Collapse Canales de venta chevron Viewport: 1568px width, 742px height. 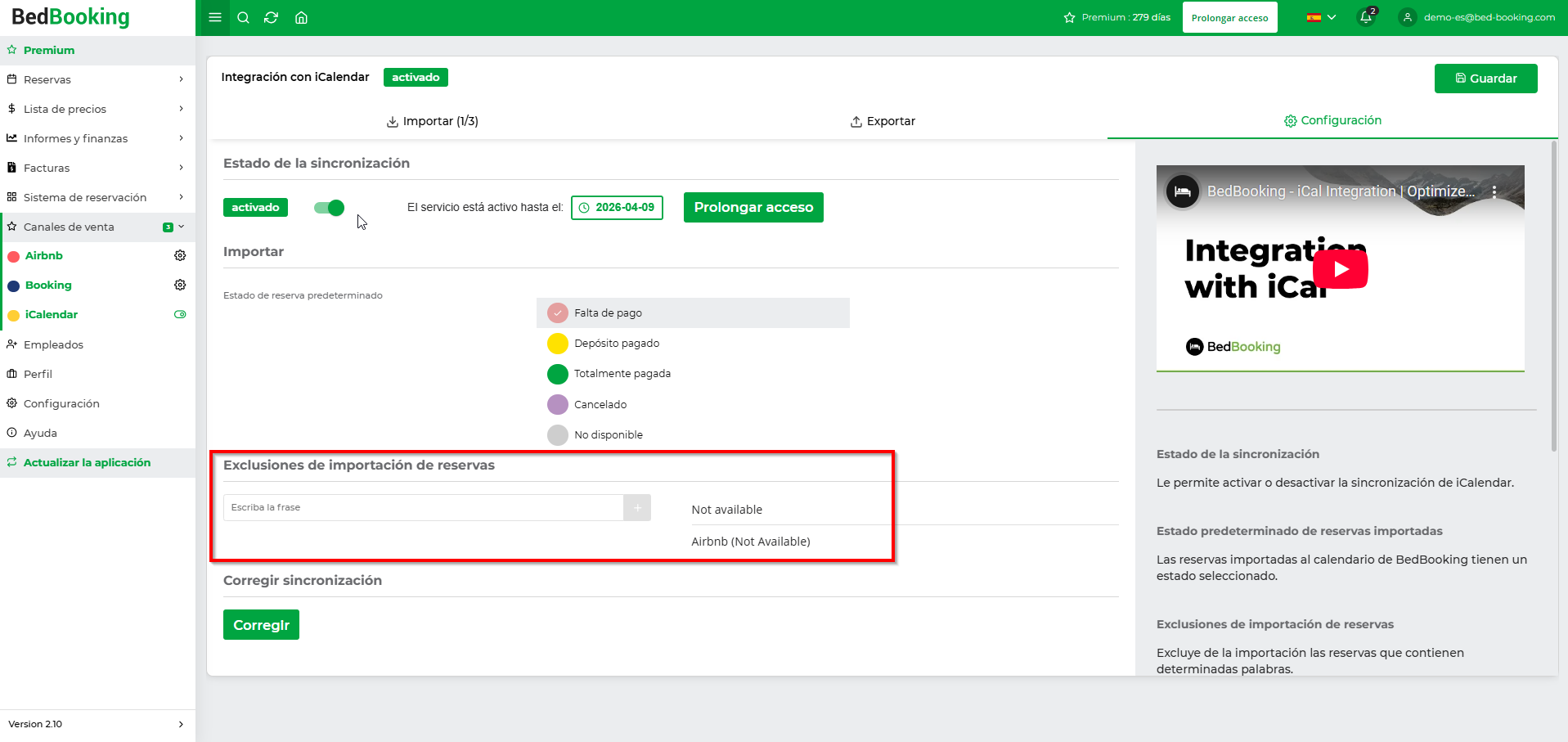[182, 227]
